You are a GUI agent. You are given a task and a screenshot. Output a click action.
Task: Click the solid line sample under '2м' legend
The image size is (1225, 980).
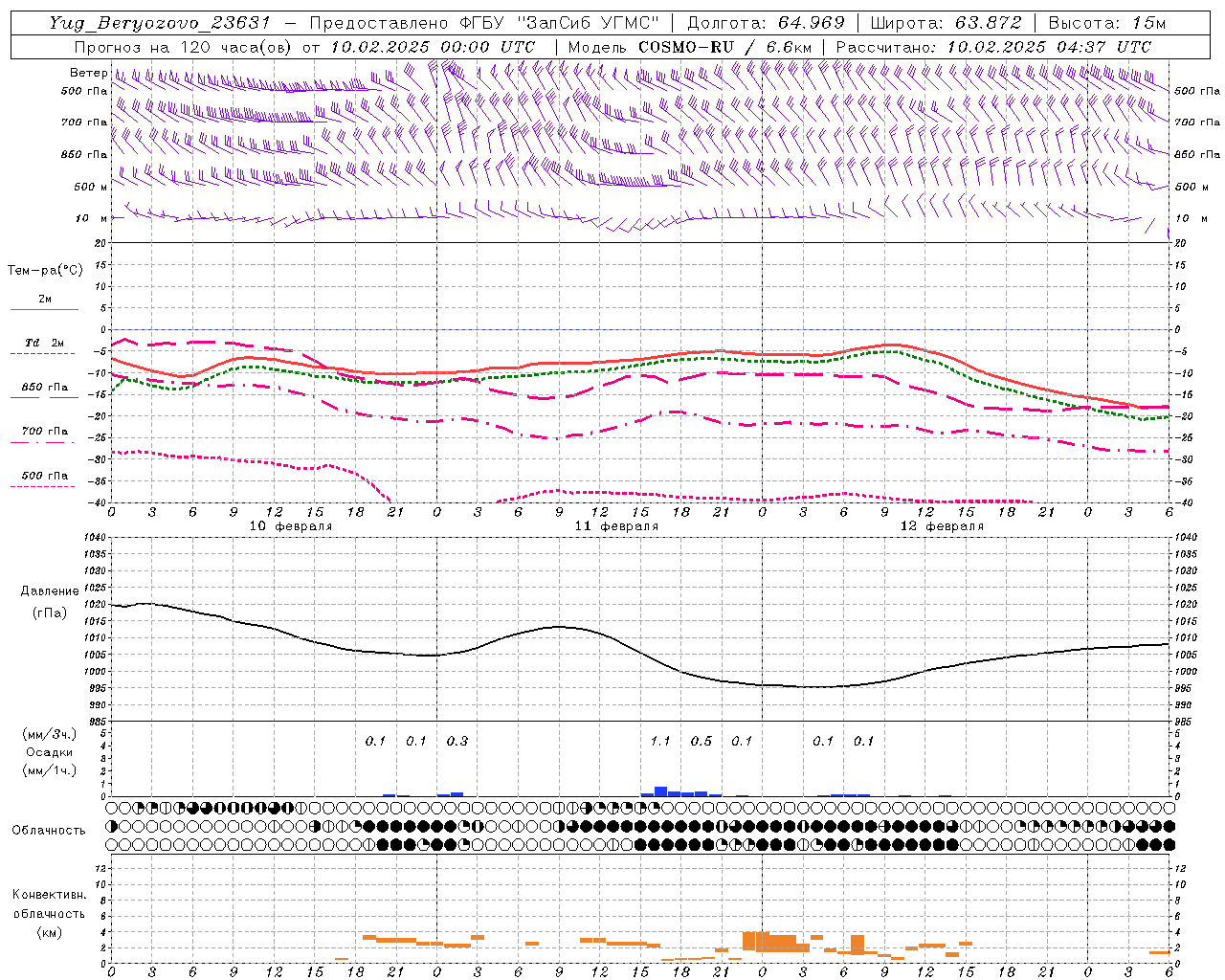pyautogui.click(x=44, y=309)
